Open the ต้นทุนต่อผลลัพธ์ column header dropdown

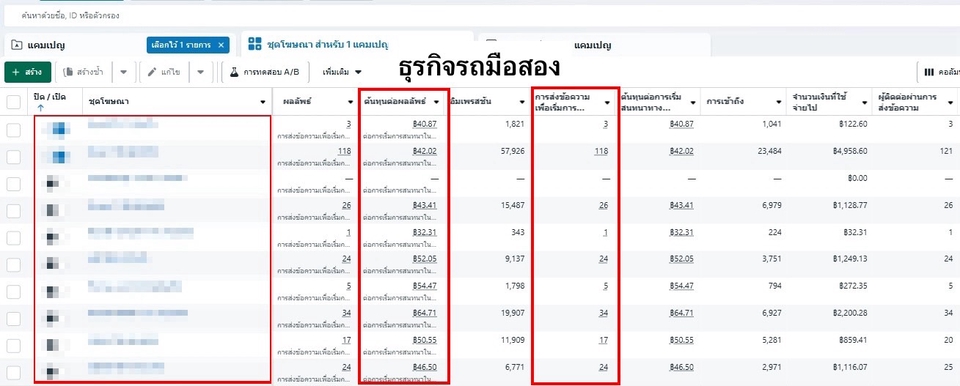tap(437, 102)
